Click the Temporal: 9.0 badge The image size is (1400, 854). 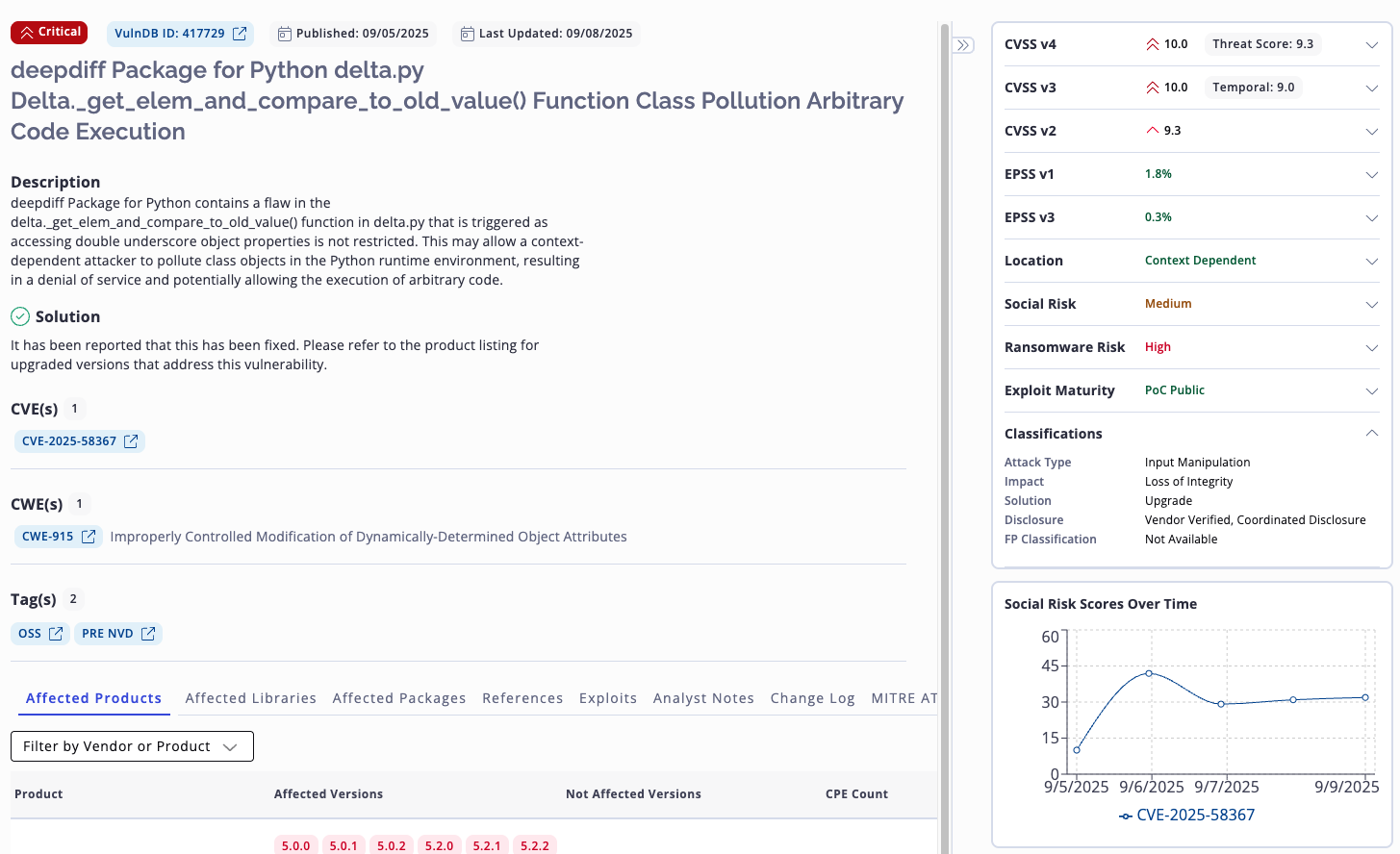pos(1254,88)
